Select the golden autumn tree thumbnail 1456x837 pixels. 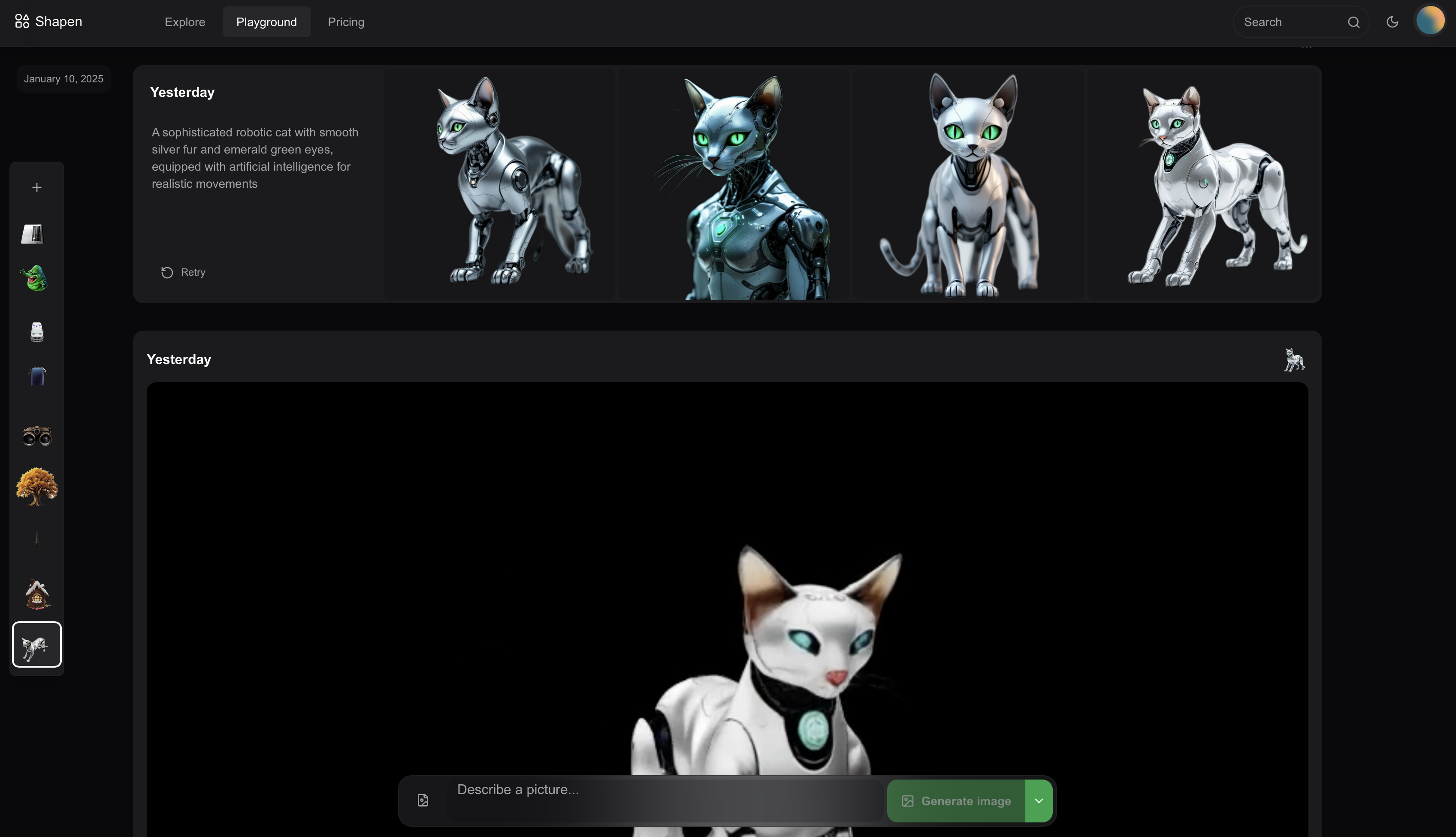[37, 486]
